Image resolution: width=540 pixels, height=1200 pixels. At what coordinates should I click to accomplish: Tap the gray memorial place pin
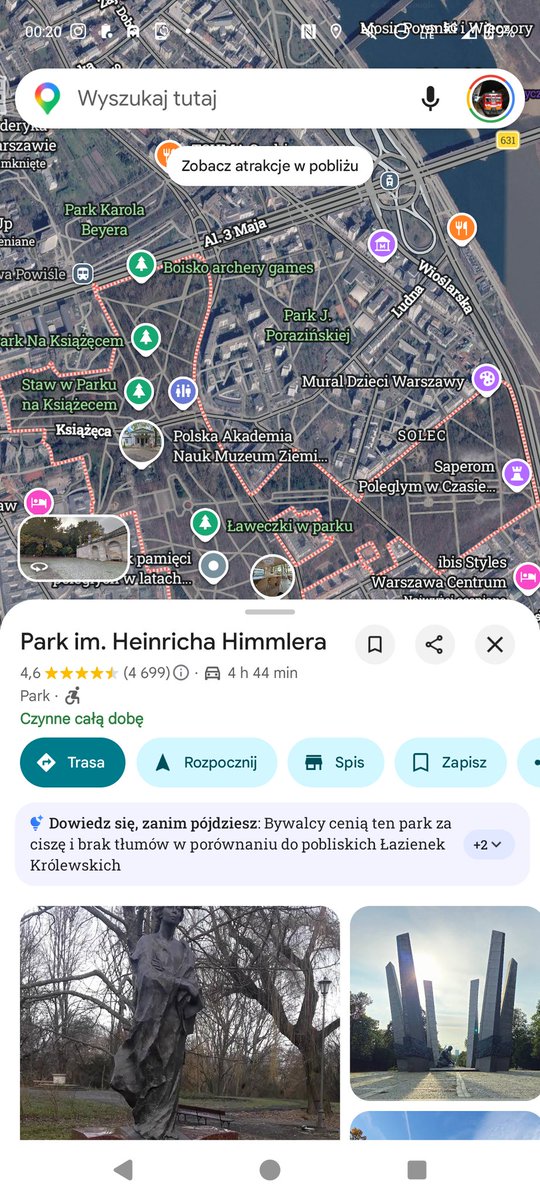coord(212,567)
